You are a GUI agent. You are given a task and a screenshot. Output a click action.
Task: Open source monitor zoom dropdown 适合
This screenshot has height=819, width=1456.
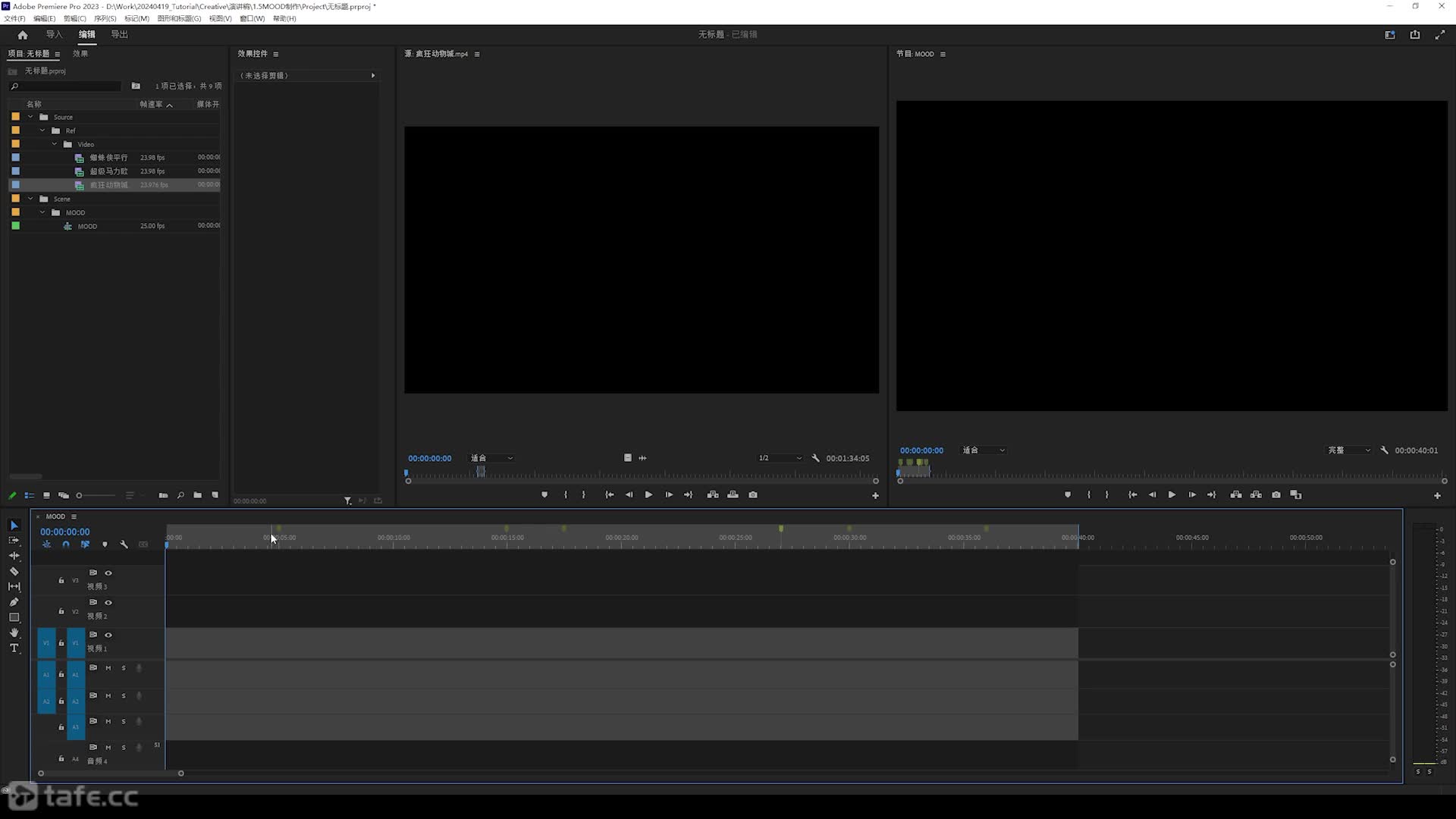coord(491,458)
